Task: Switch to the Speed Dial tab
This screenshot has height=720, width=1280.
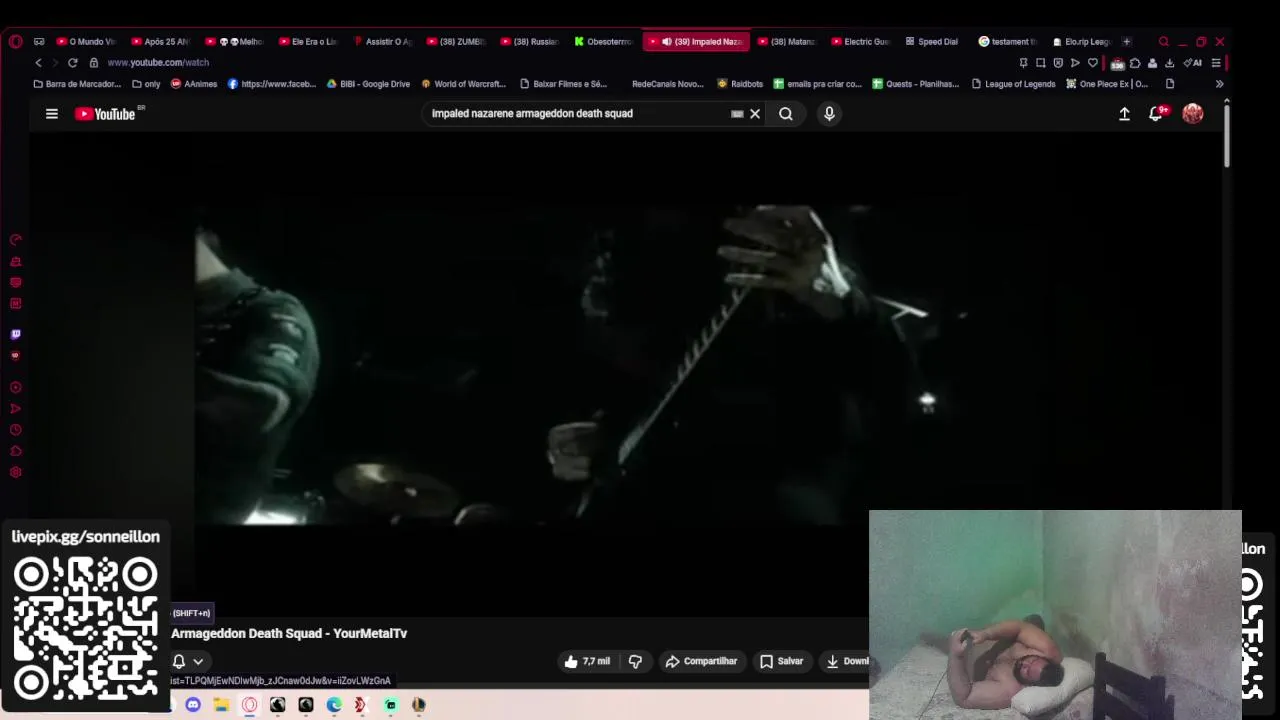Action: pos(933,42)
